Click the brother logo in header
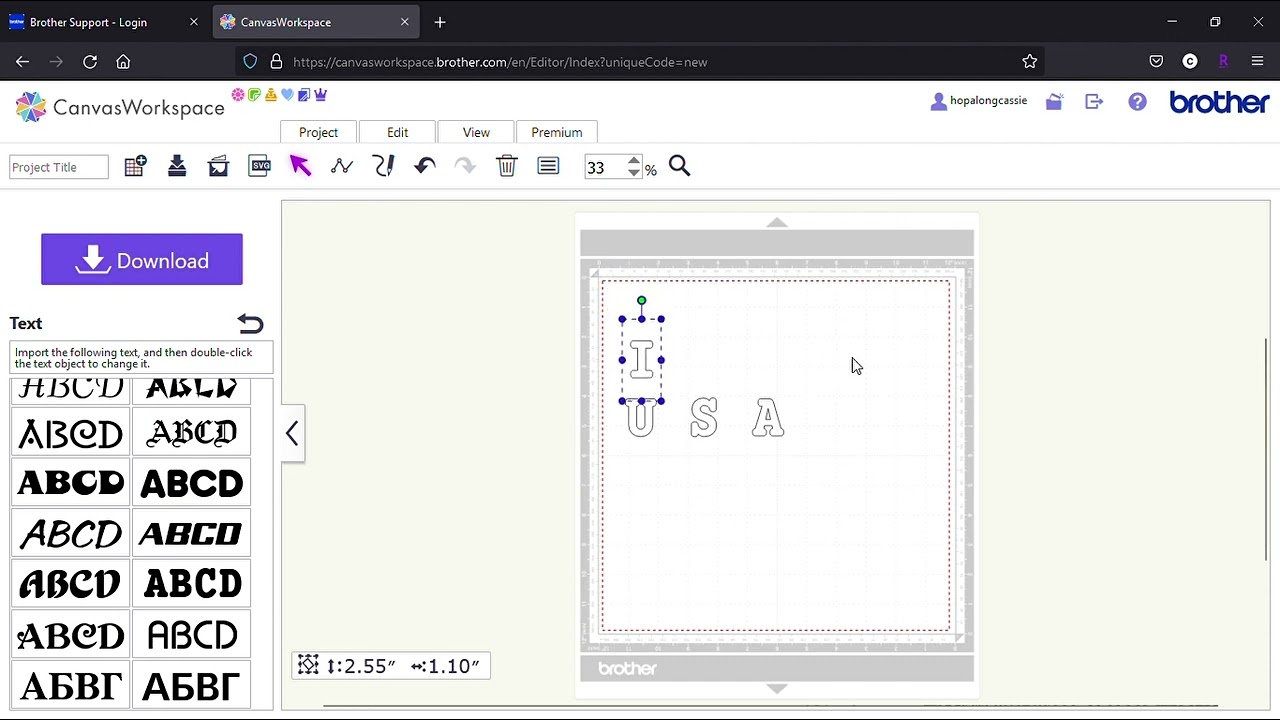The image size is (1280, 720). (1219, 102)
